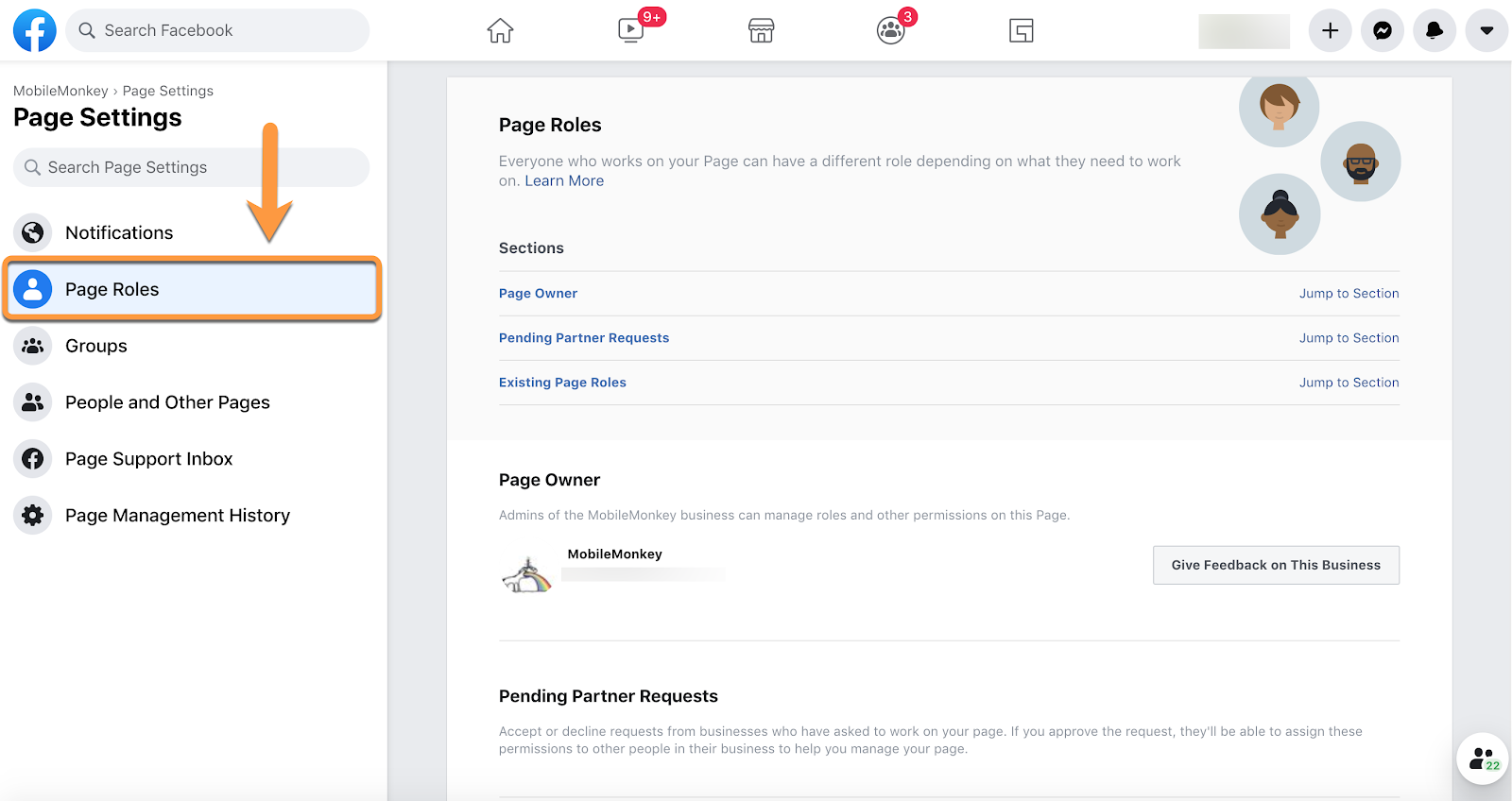
Task: Click the Page Roles main heading
Action: pos(550,125)
